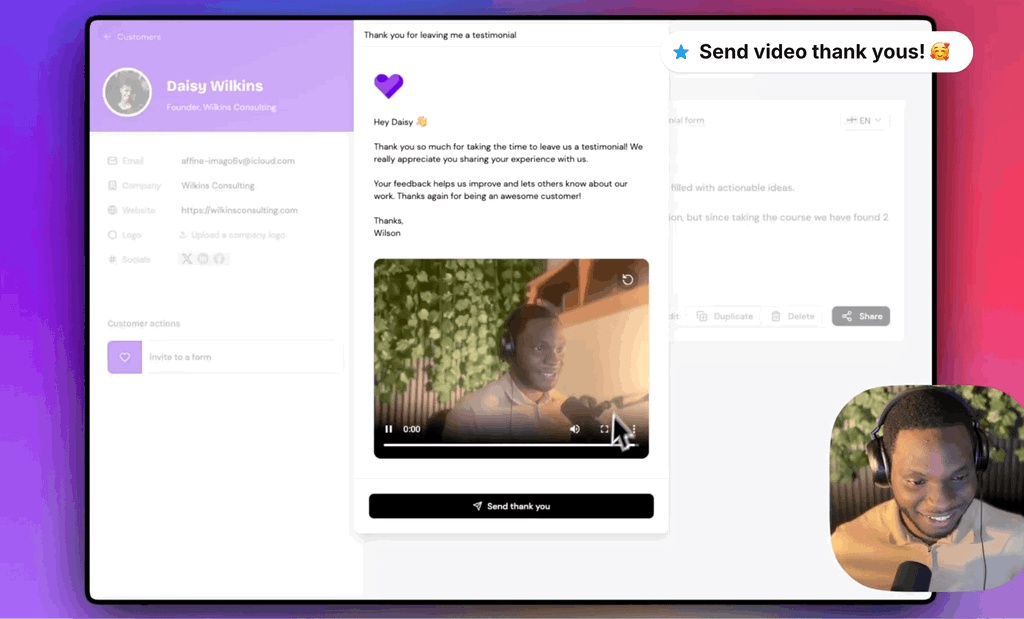Upload a company logo
The width and height of the screenshot is (1024, 619).
(x=232, y=235)
